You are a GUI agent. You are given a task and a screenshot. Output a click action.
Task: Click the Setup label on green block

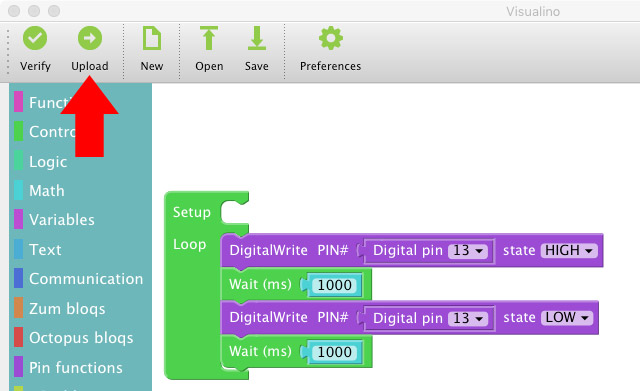click(x=191, y=212)
